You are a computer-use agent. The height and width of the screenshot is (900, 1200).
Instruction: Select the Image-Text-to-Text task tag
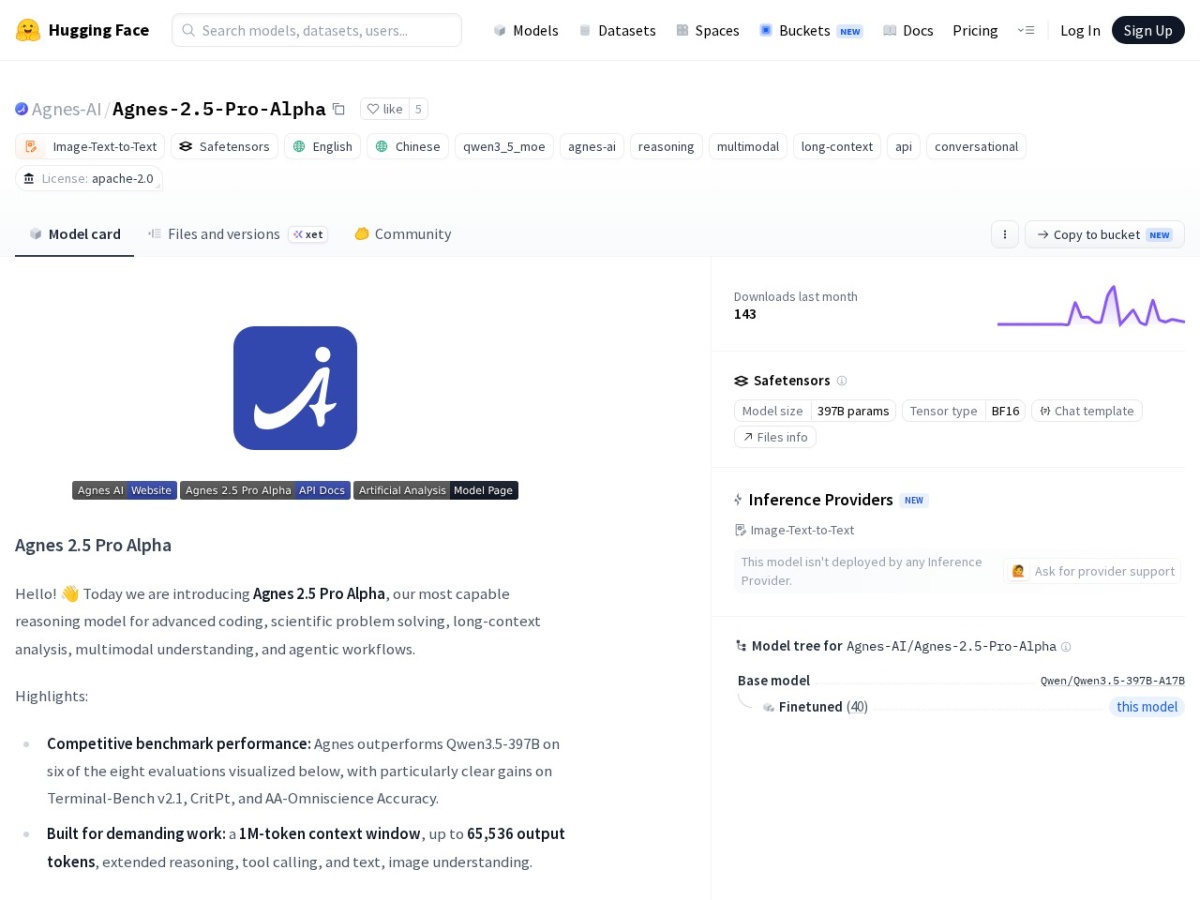(x=90, y=147)
